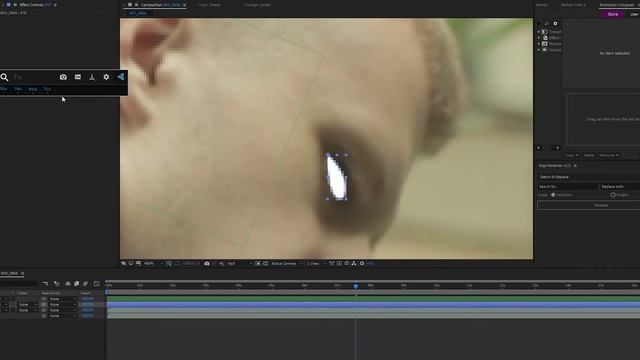
Task: Click the right scroll arrow under the category list
Action: pyautogui.click(x=558, y=148)
